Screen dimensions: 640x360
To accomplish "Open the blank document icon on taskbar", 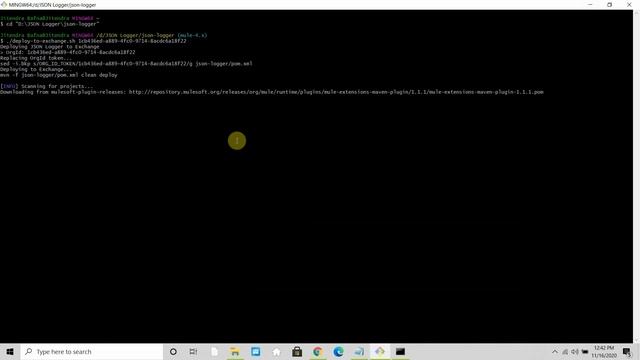I will (214, 351).
